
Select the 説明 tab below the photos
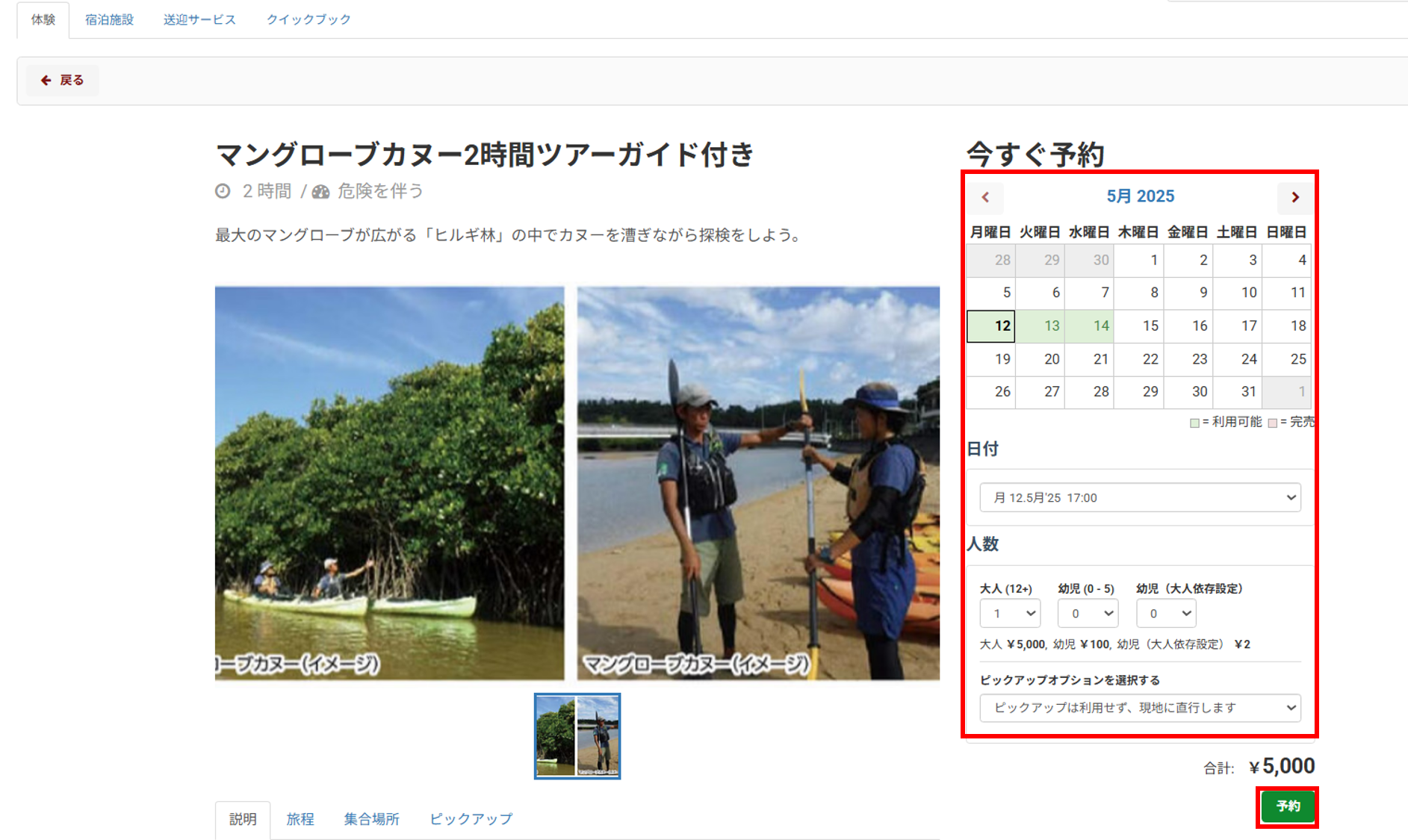tap(243, 819)
